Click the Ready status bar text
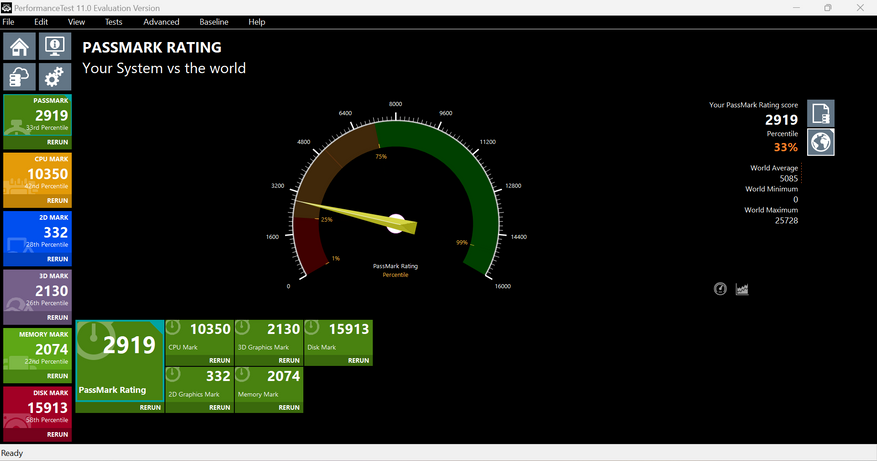The width and height of the screenshot is (877, 461). coord(12,453)
